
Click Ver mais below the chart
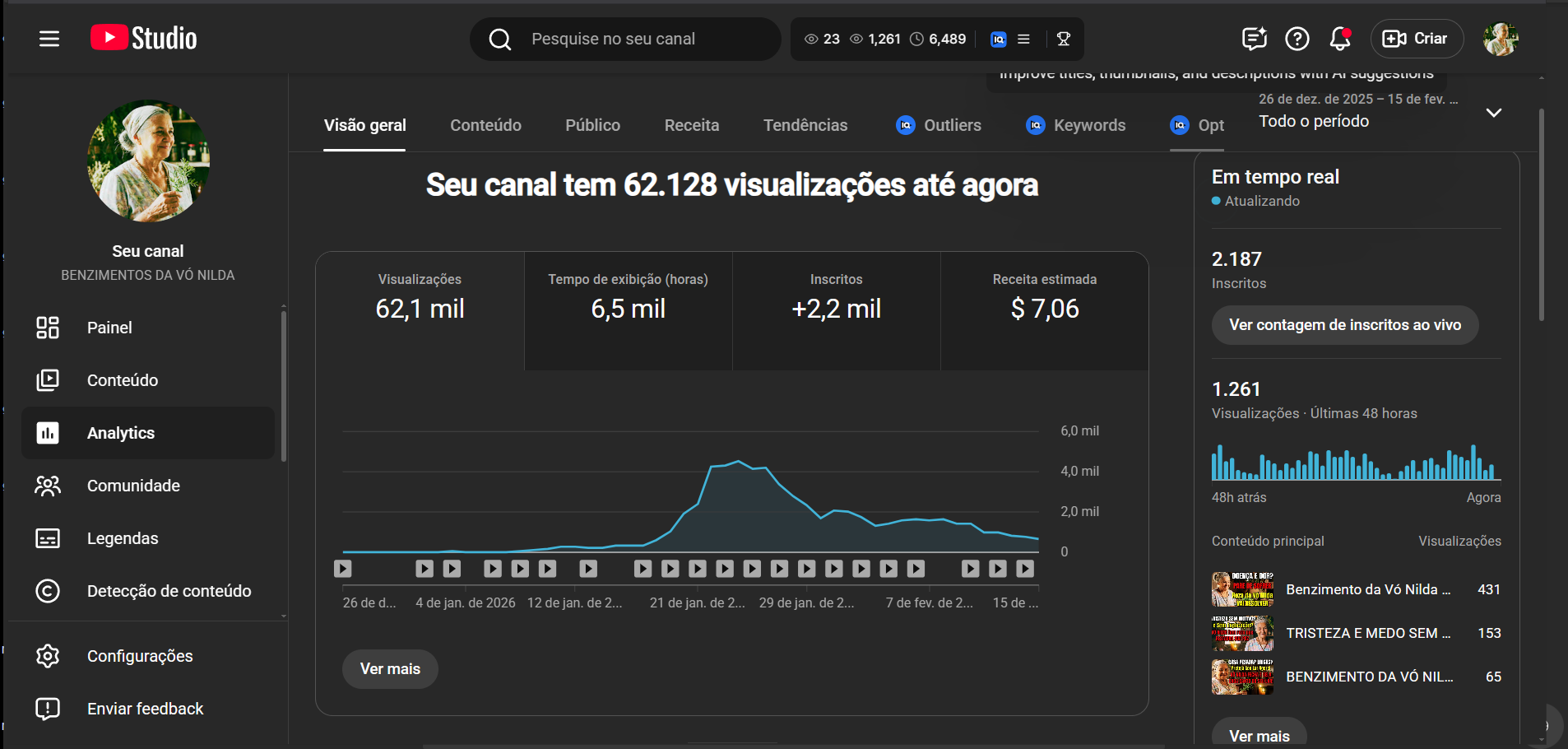(390, 669)
